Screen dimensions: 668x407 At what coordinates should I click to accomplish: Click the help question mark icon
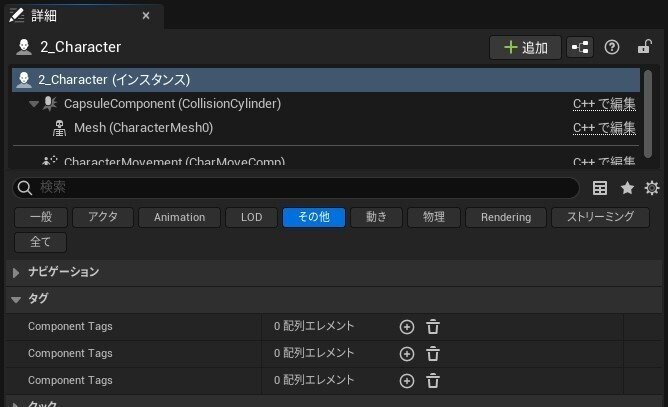coord(612,47)
